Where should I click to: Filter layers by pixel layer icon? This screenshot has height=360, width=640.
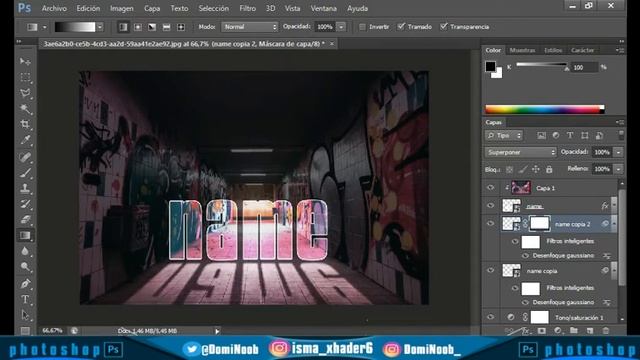coord(541,136)
